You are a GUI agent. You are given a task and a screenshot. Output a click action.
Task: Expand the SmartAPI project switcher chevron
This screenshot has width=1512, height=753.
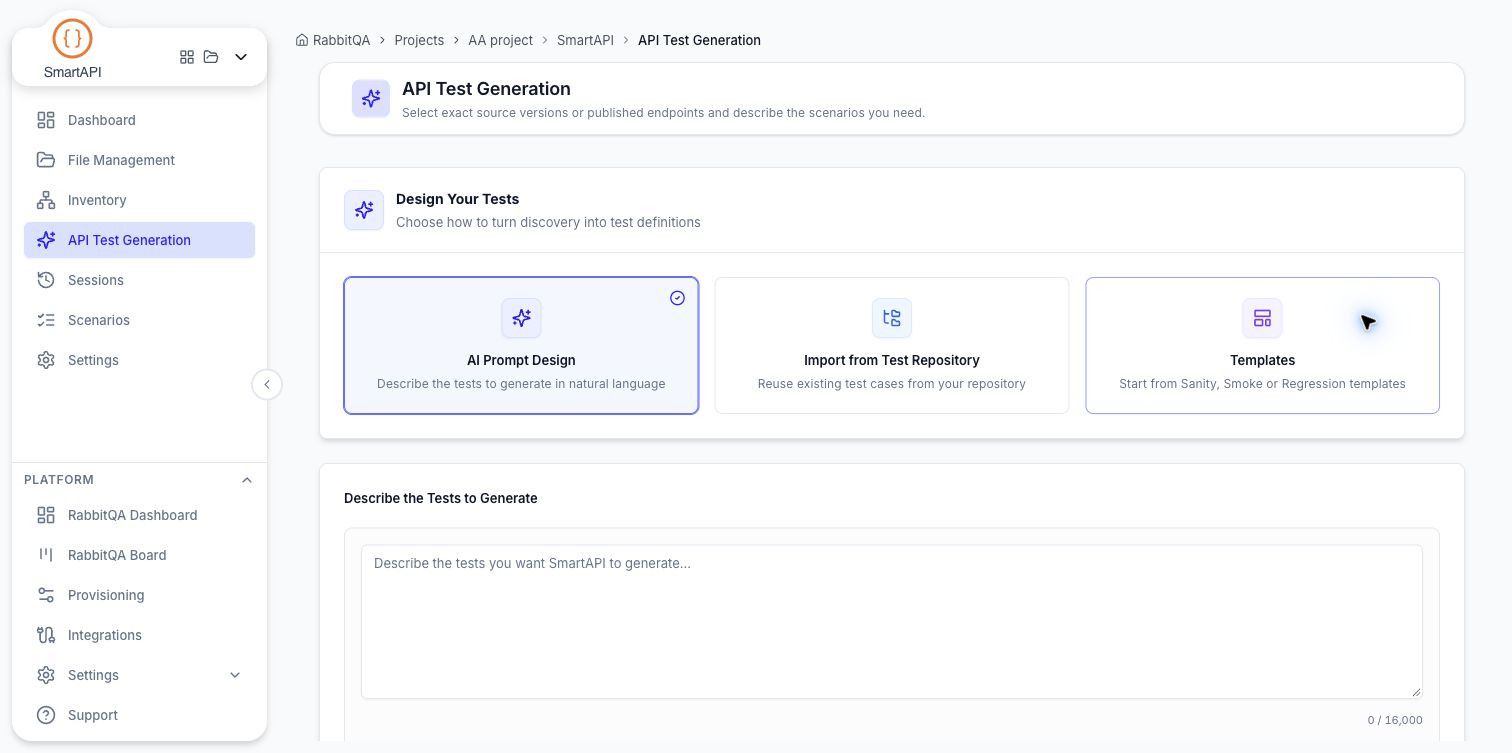[x=241, y=57]
